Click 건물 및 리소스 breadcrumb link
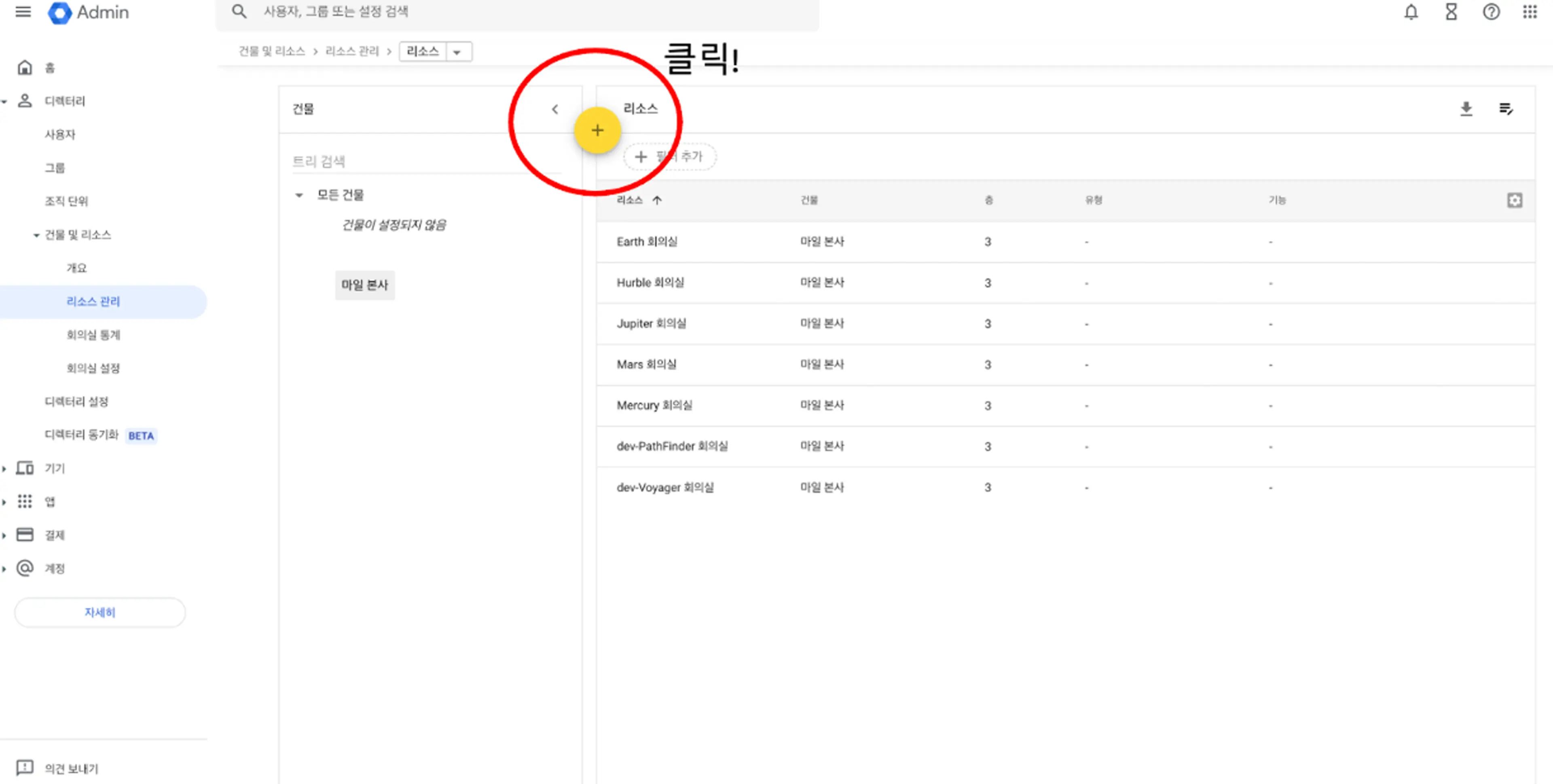The width and height of the screenshot is (1553, 784). coord(272,51)
